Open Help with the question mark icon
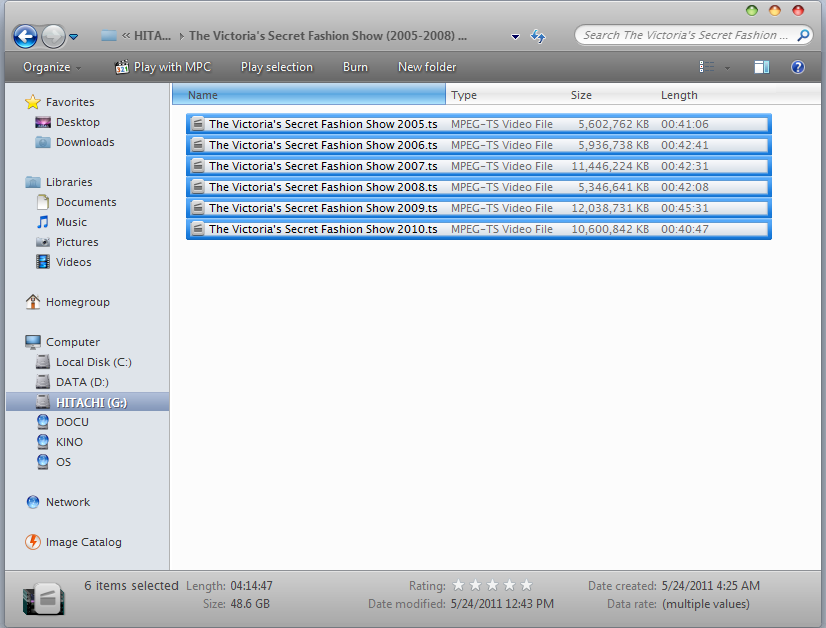The image size is (826, 628). pos(798,67)
